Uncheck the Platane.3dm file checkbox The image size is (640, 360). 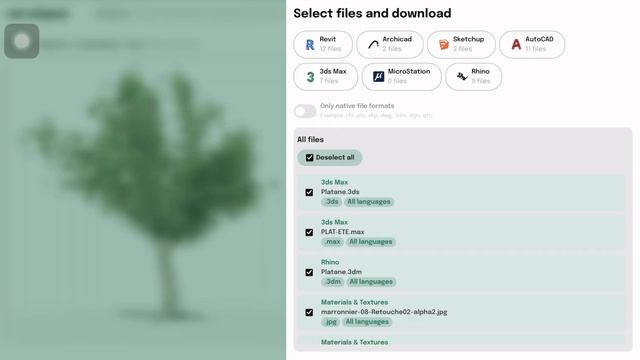pos(309,272)
